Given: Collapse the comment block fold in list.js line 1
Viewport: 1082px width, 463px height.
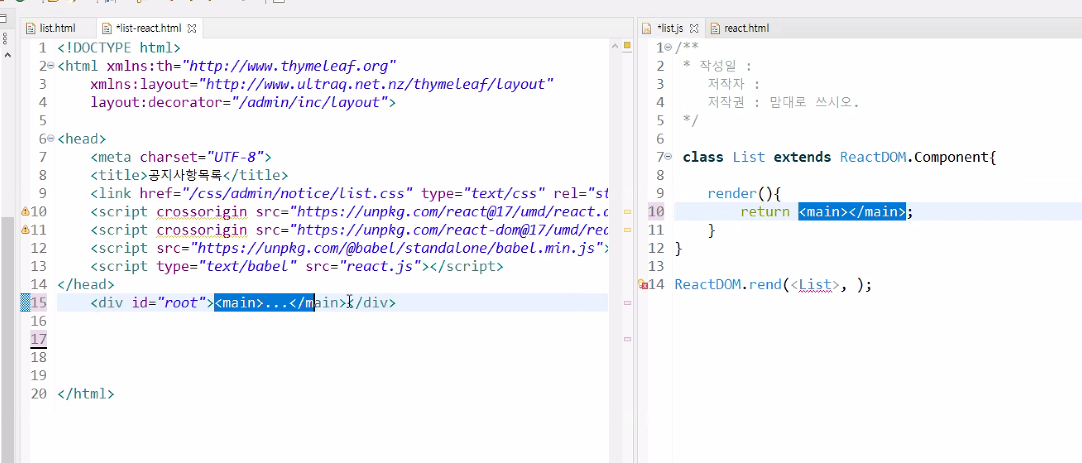Looking at the screenshot, I should pyautogui.click(x=669, y=48).
